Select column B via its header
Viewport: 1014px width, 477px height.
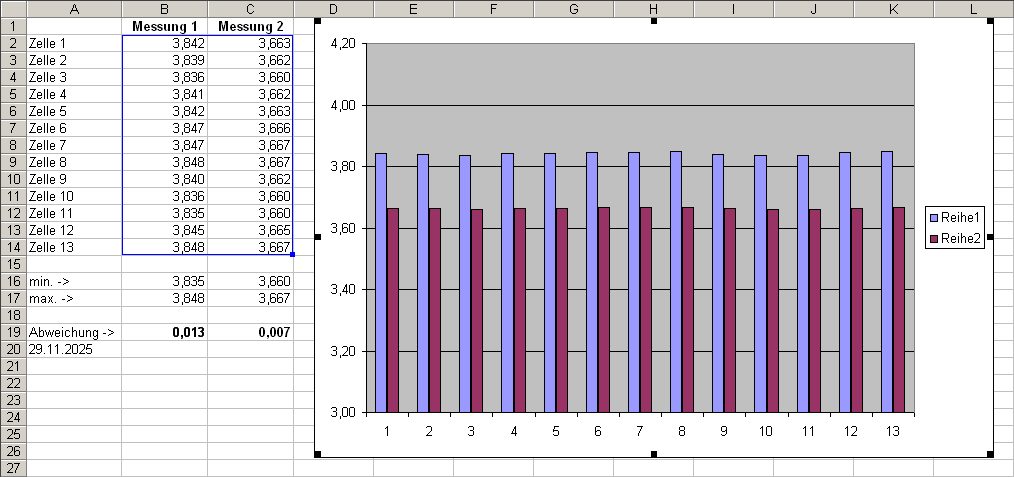point(165,9)
